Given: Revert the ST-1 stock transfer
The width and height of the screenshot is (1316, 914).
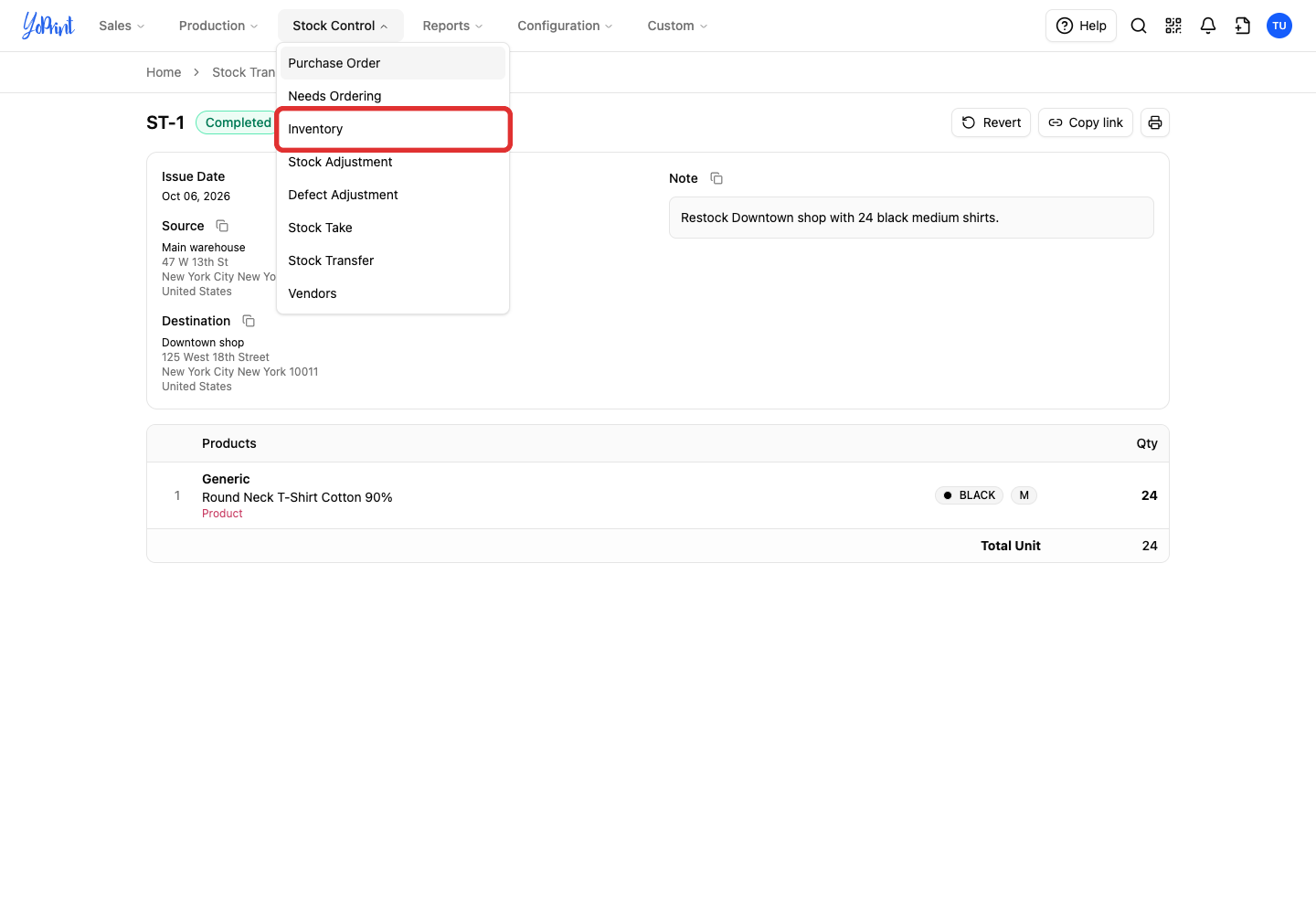Looking at the screenshot, I should click(991, 122).
